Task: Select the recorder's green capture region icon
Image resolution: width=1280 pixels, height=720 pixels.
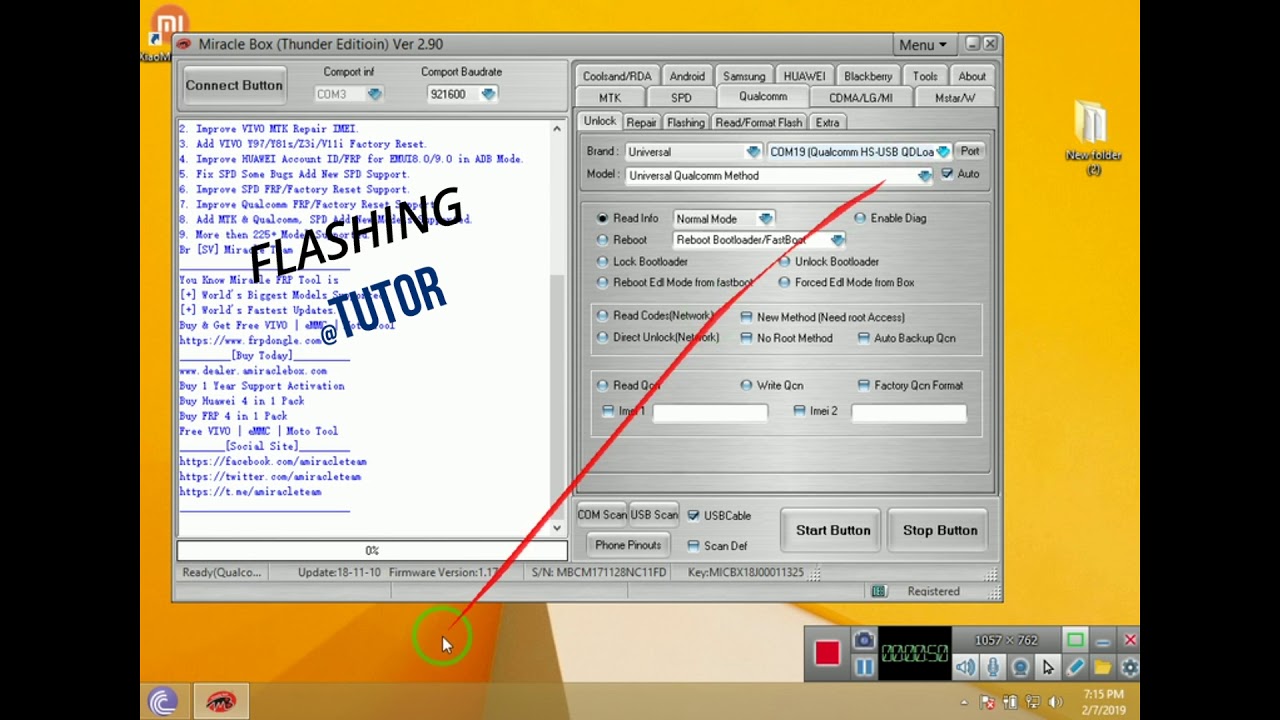Action: pyautogui.click(x=1075, y=640)
